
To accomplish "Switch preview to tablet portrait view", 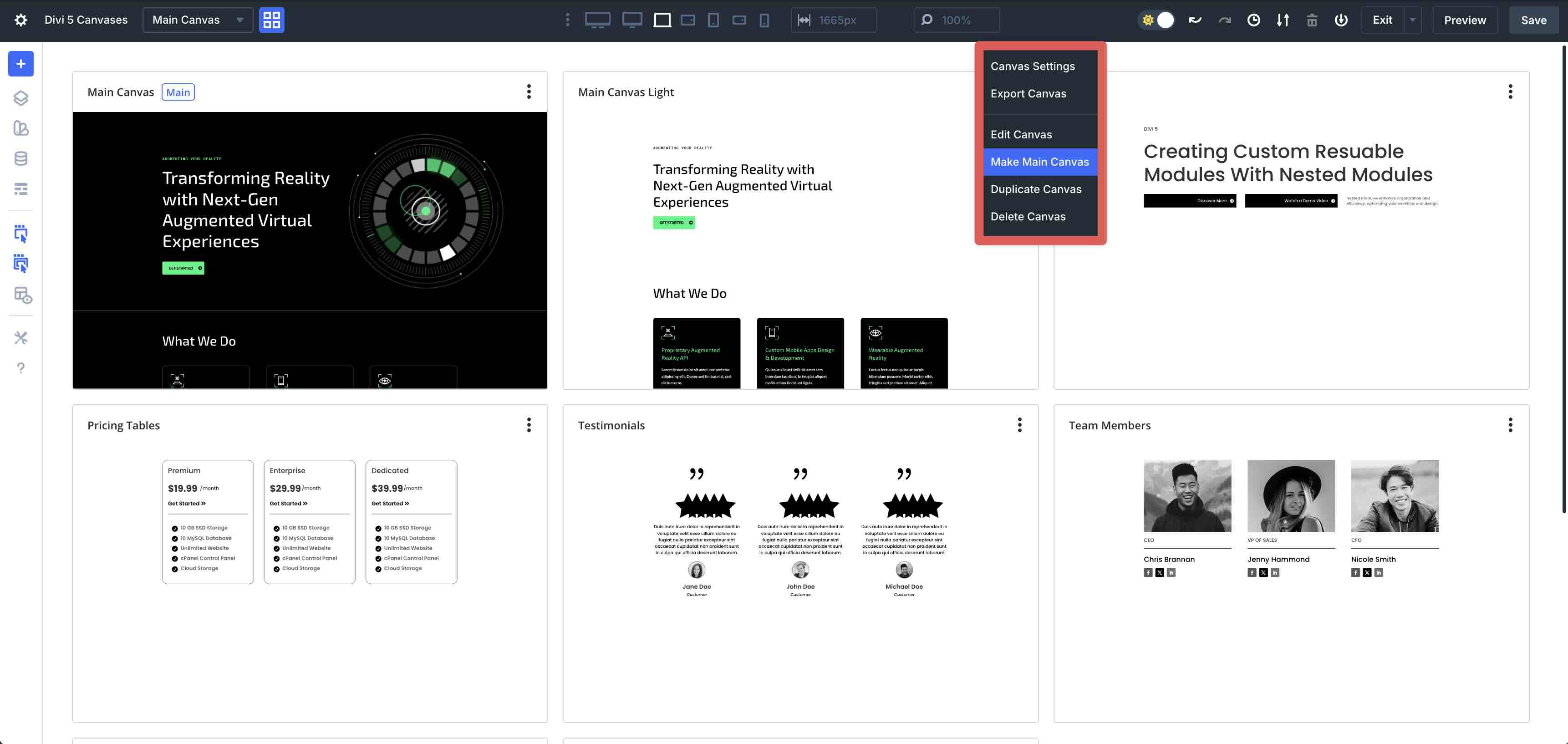I will pyautogui.click(x=714, y=20).
